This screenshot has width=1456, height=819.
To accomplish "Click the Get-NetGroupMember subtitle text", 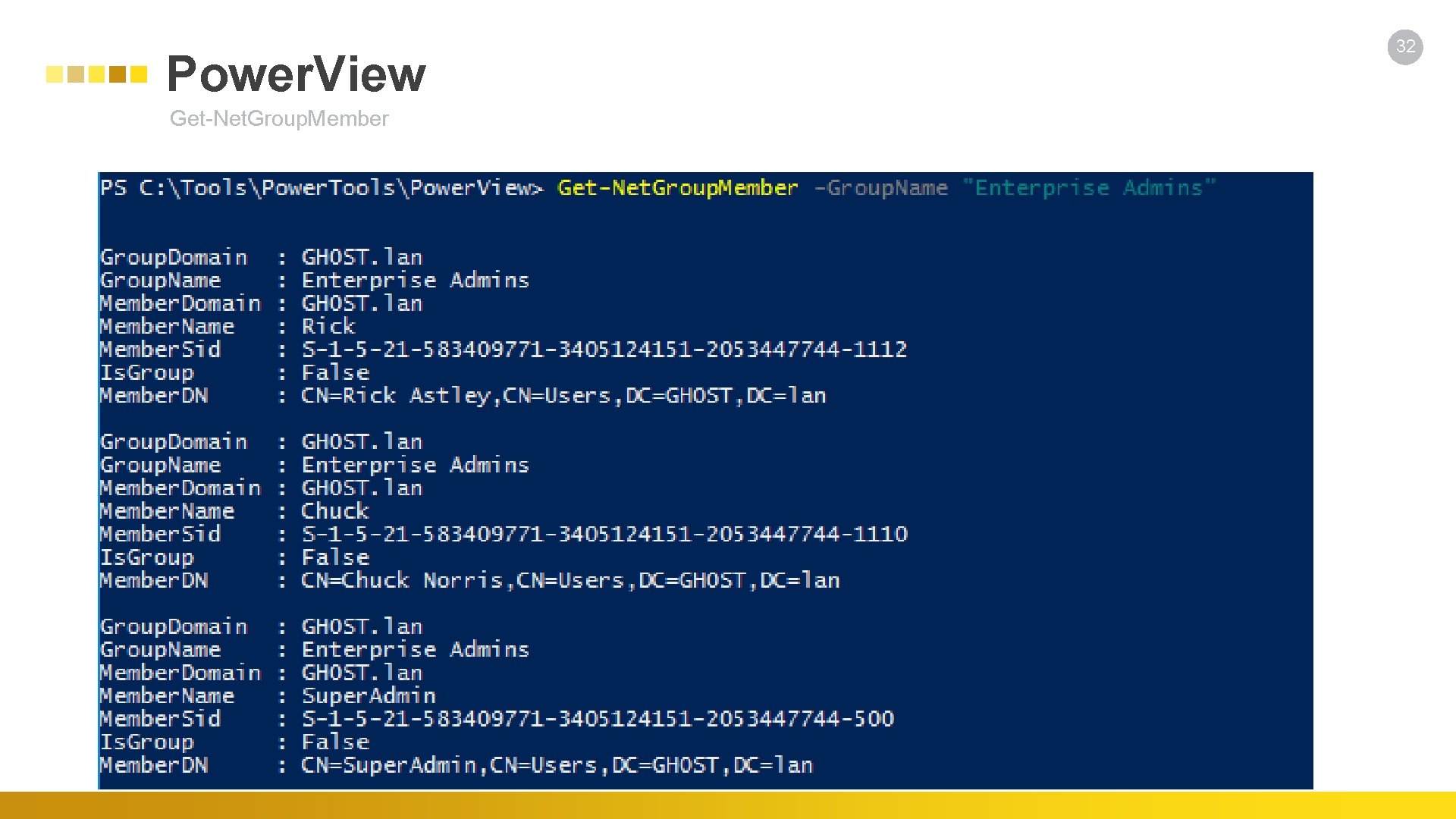I will (278, 119).
